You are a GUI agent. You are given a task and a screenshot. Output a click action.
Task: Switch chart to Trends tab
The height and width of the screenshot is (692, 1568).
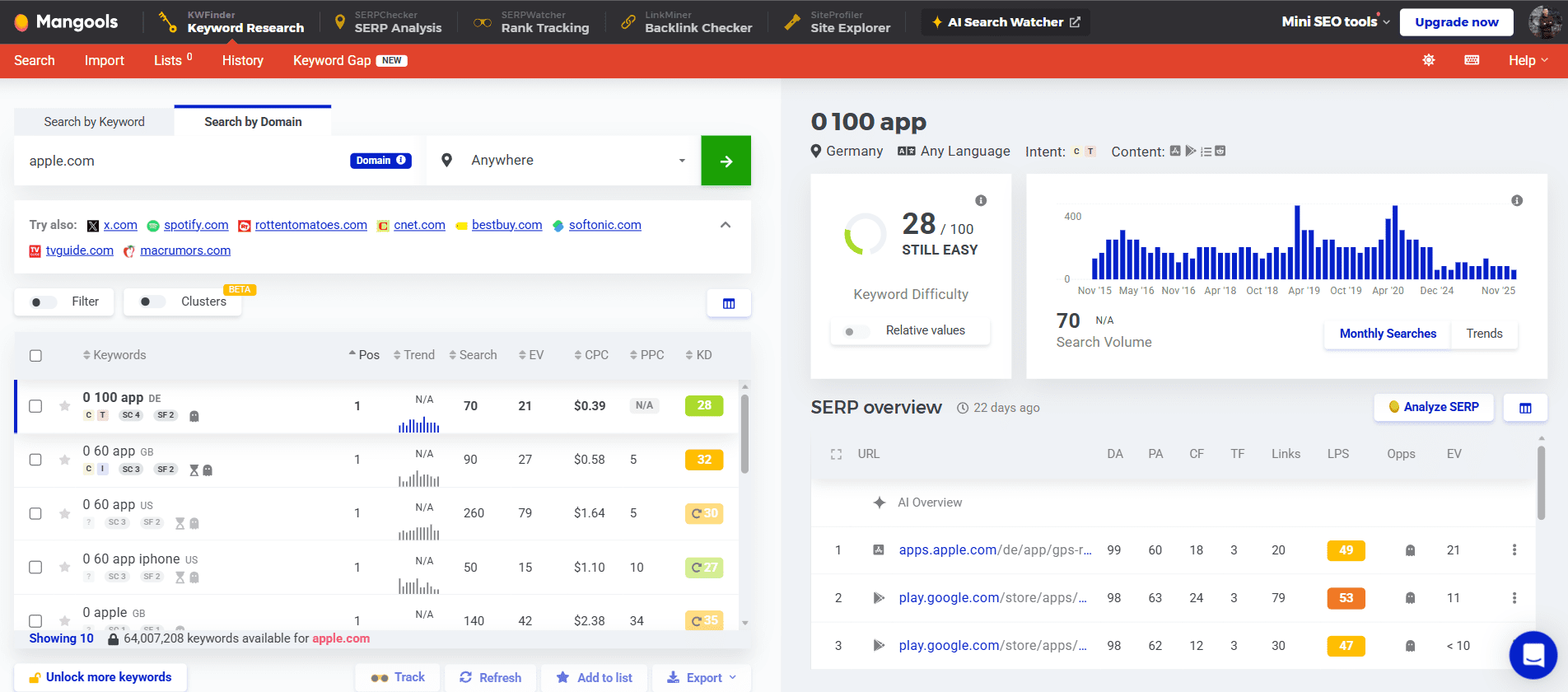(x=1484, y=334)
